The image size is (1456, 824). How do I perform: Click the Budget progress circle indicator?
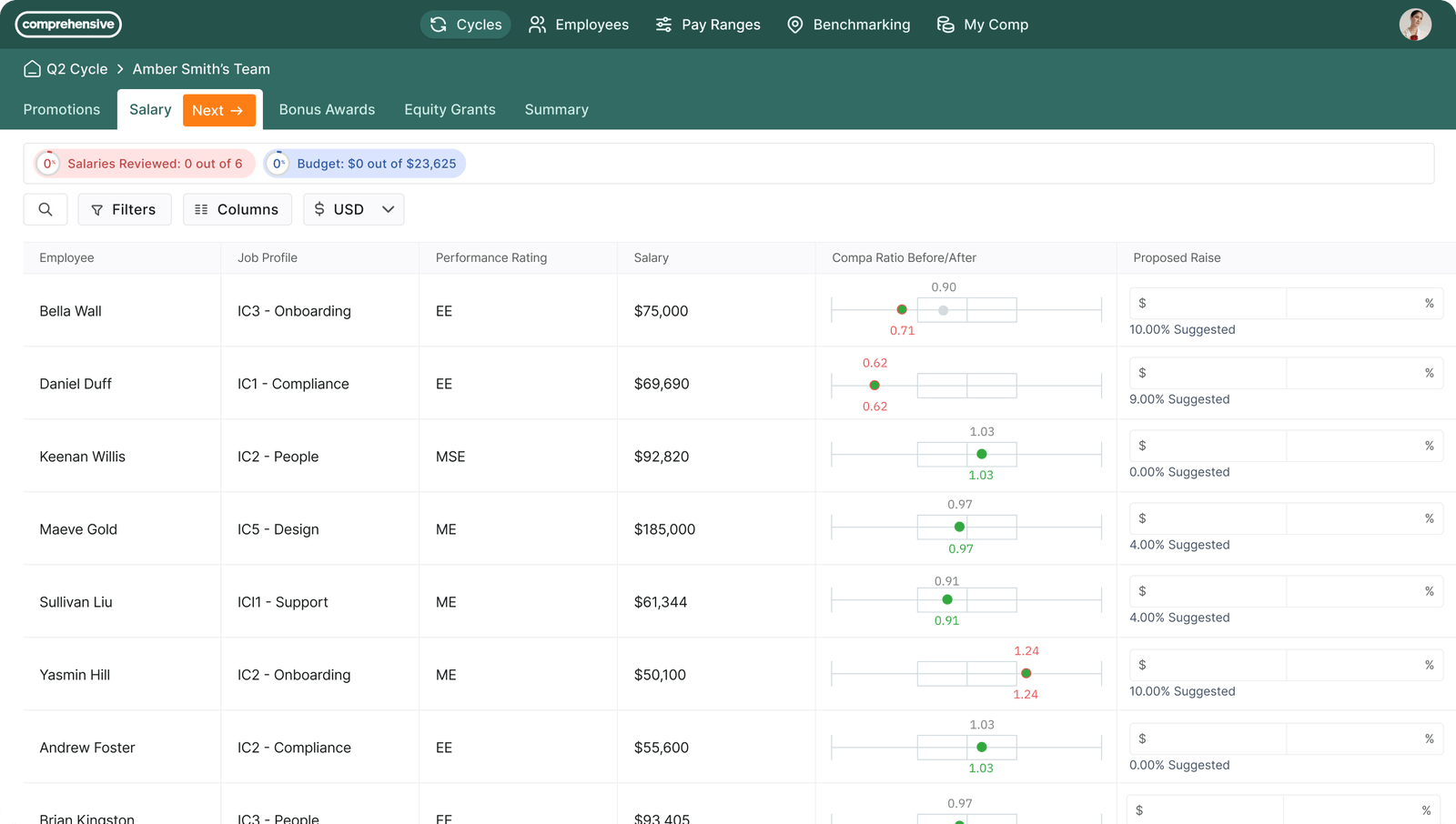pyautogui.click(x=277, y=164)
